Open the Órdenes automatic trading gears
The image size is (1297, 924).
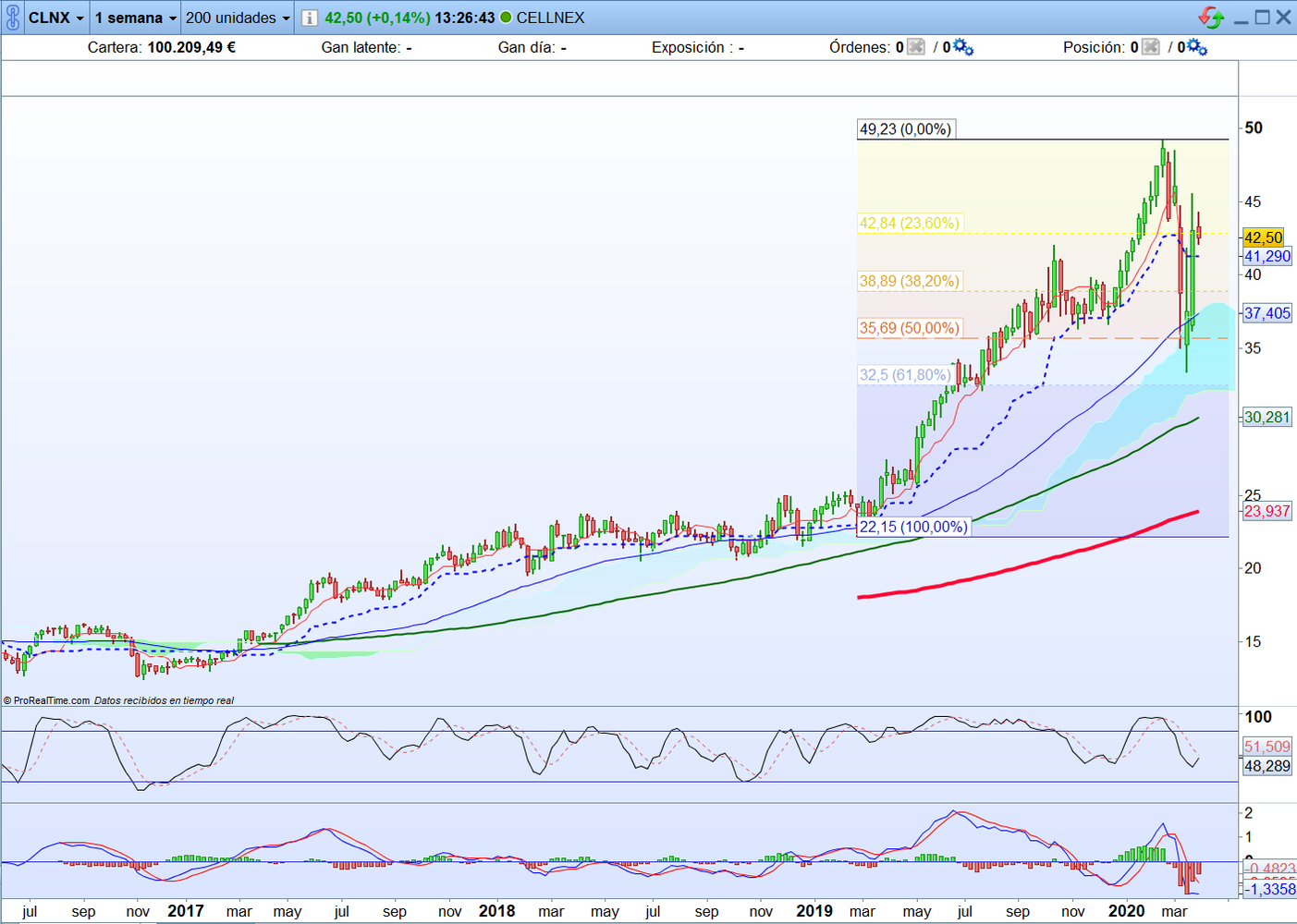pos(962,47)
